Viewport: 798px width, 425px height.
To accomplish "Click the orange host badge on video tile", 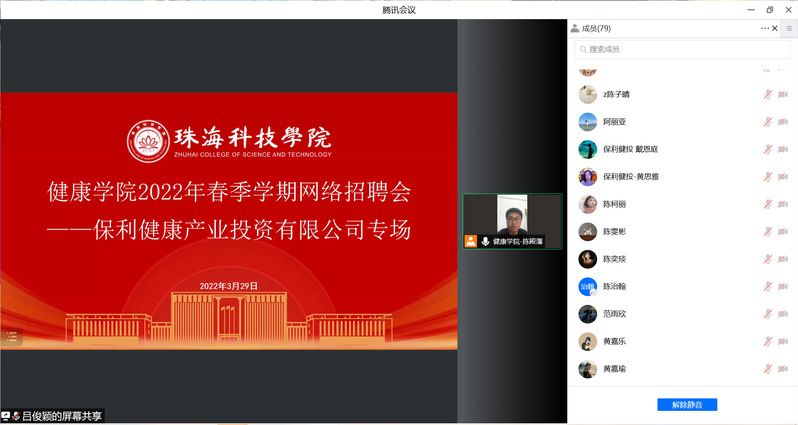I will [471, 241].
